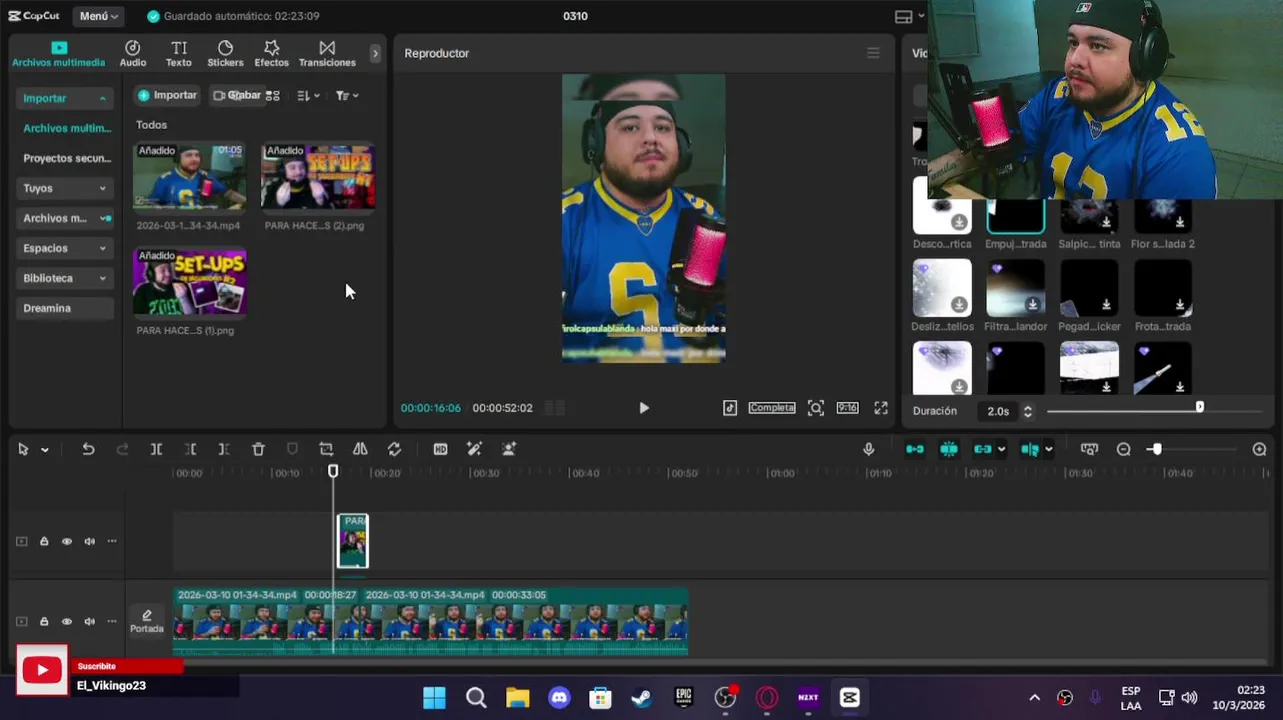The width and height of the screenshot is (1283, 720).
Task: Click the Grabar record button
Action: [x=238, y=95]
